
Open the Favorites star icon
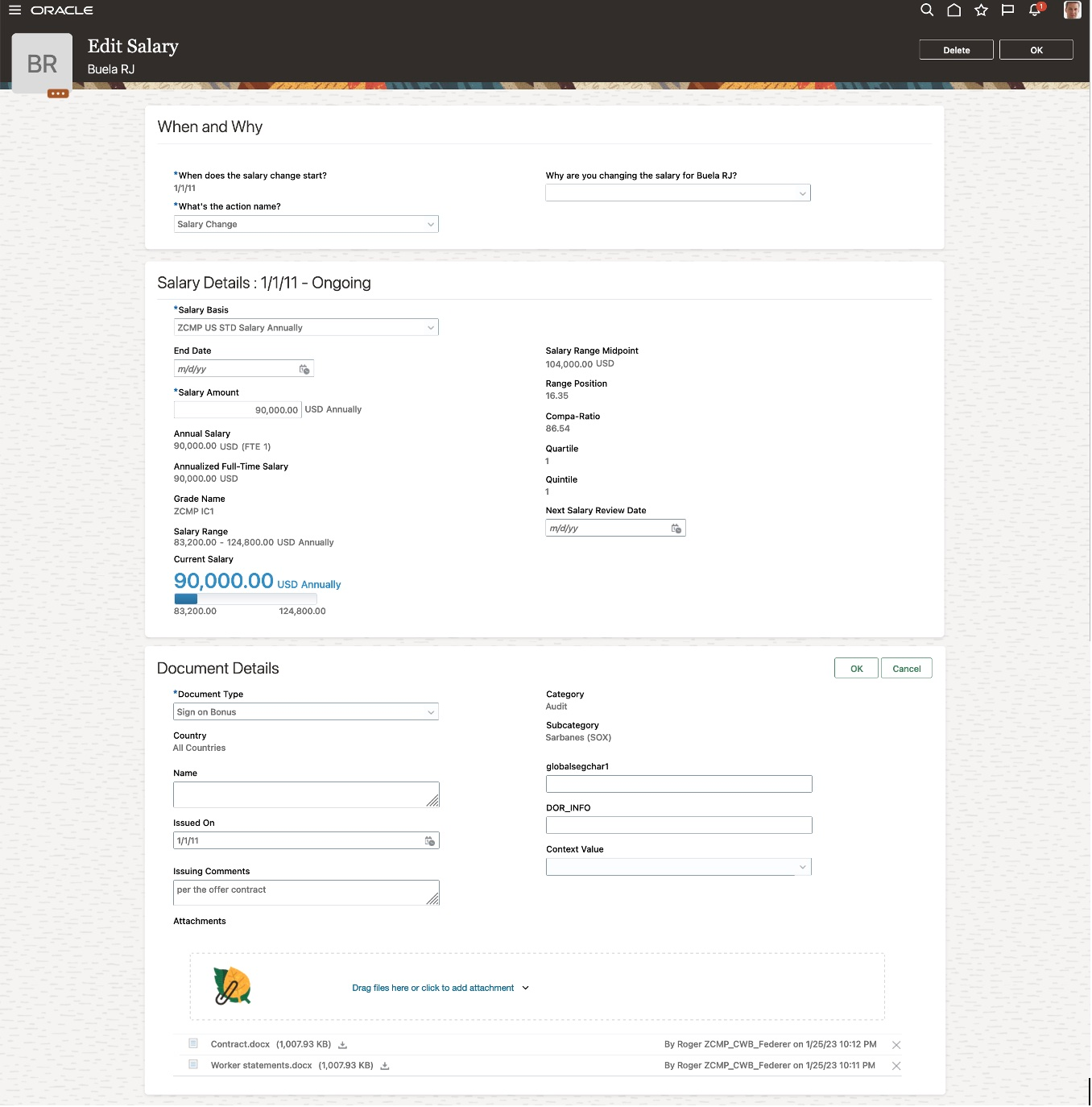click(x=981, y=10)
